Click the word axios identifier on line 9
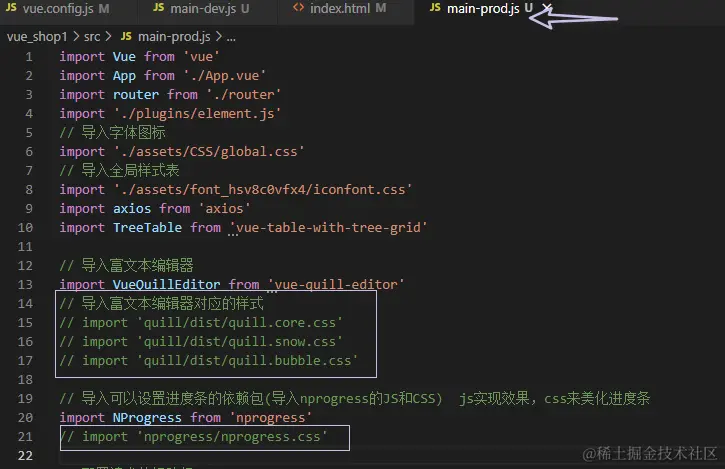Screen dimensions: 725x469 point(132,209)
